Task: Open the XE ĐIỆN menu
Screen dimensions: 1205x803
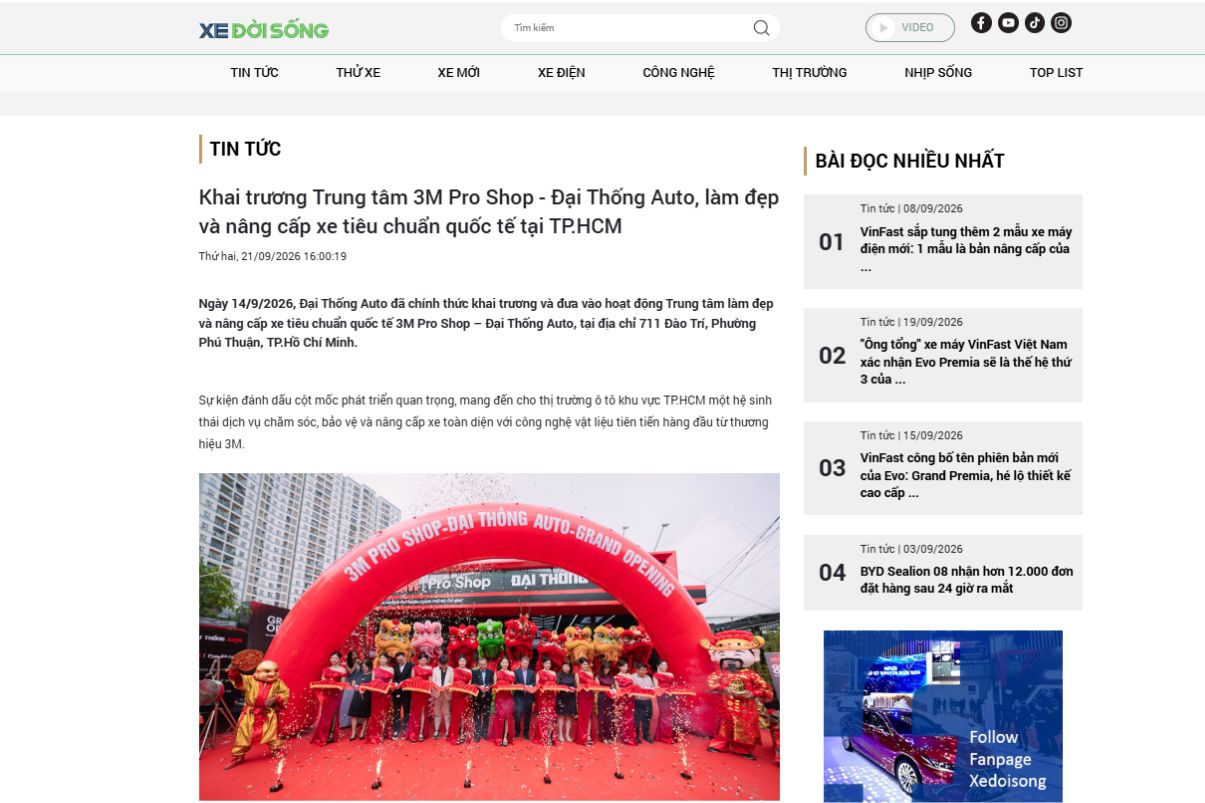Action: [x=561, y=72]
